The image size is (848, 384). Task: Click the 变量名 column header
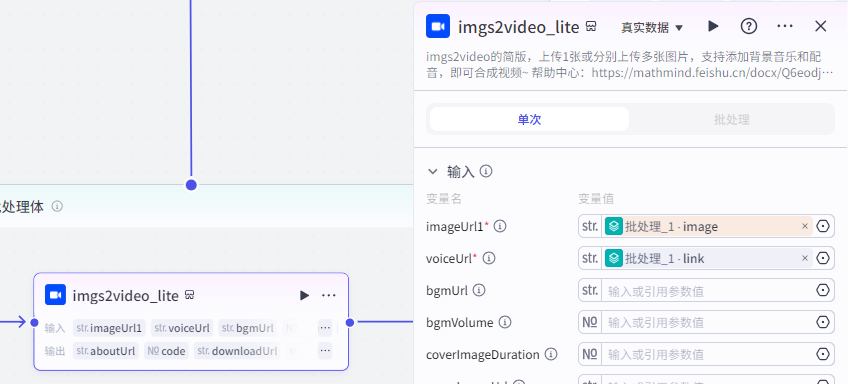[x=443, y=199]
